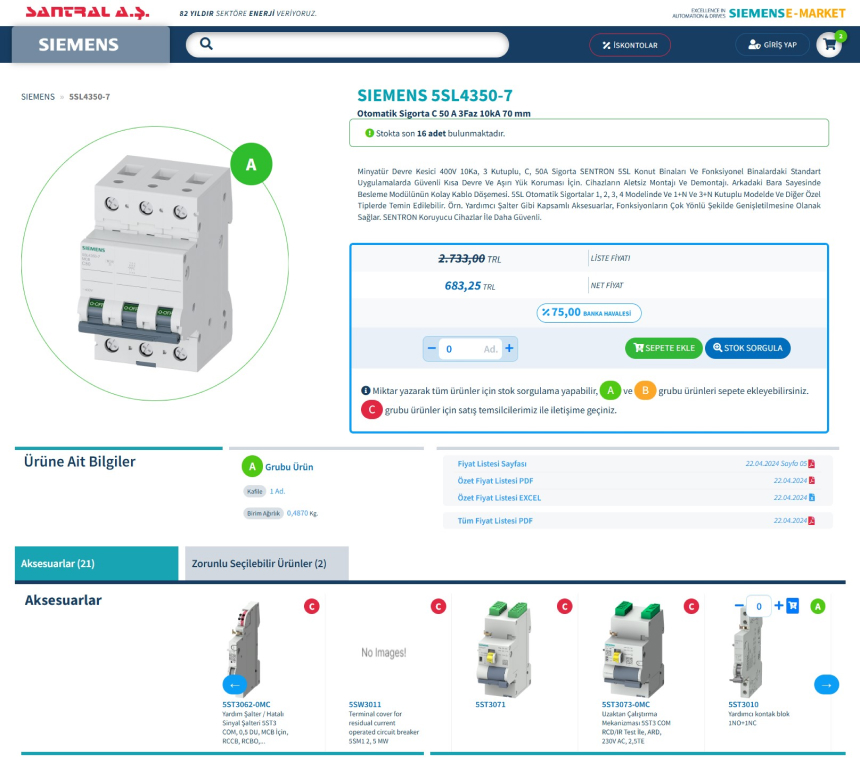Increase 5ST3010 accessory quantity
Viewport: 860px width, 758px height.
click(779, 606)
